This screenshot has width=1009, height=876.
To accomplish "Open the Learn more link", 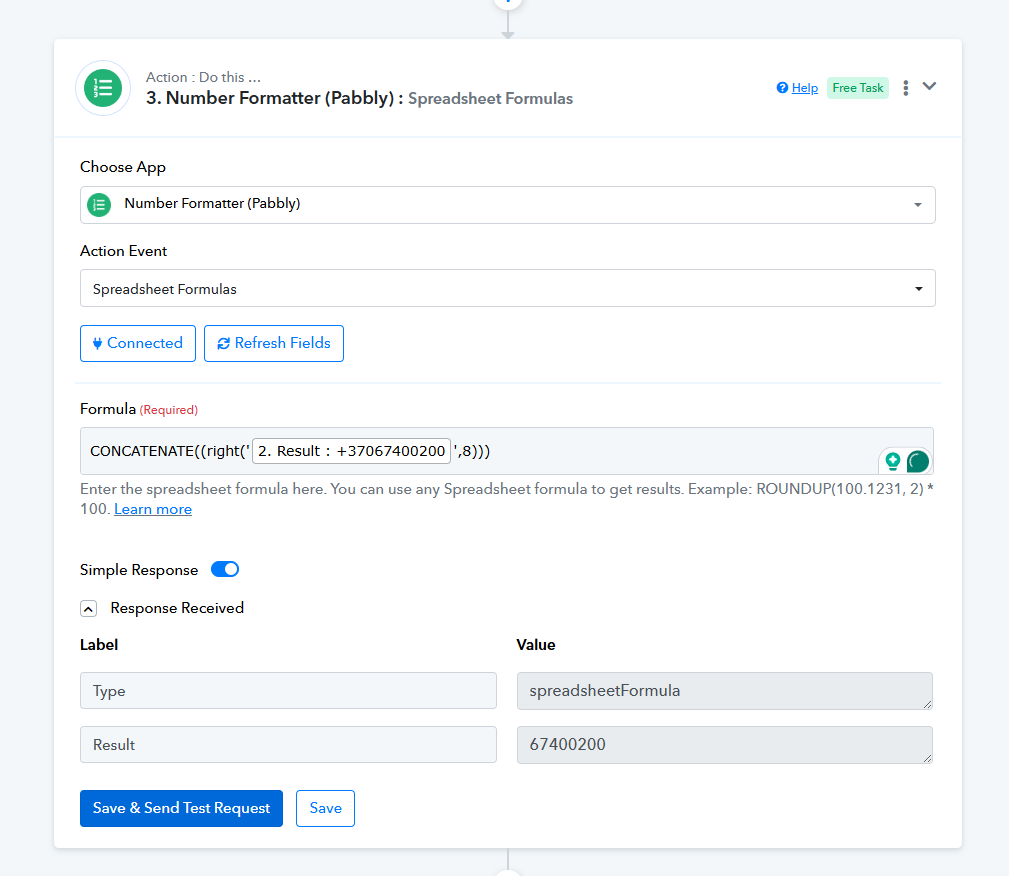I will [153, 509].
